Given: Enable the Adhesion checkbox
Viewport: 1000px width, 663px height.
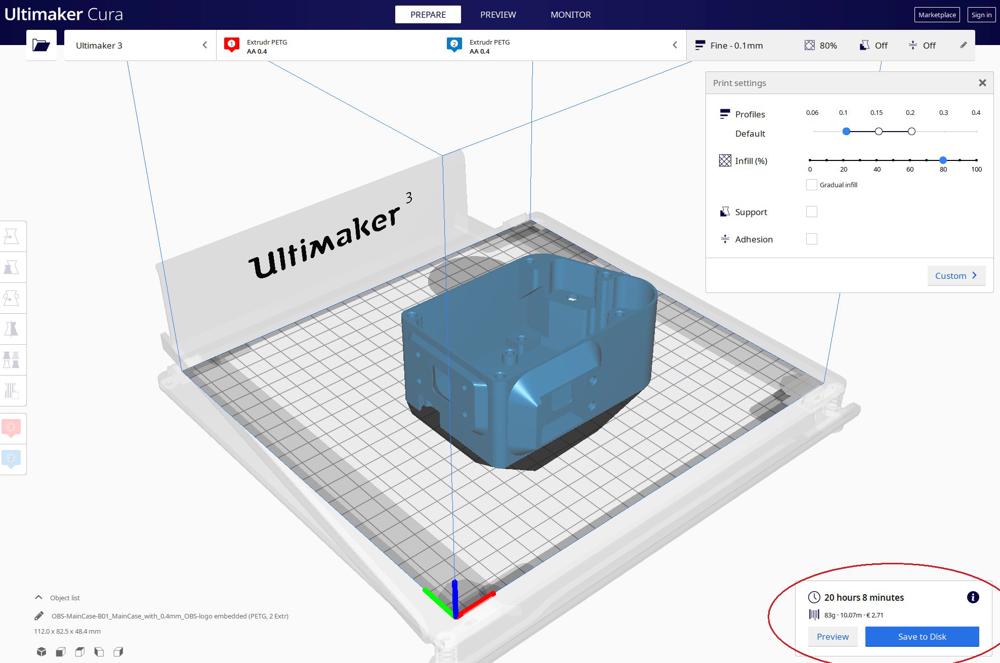Looking at the screenshot, I should point(811,239).
